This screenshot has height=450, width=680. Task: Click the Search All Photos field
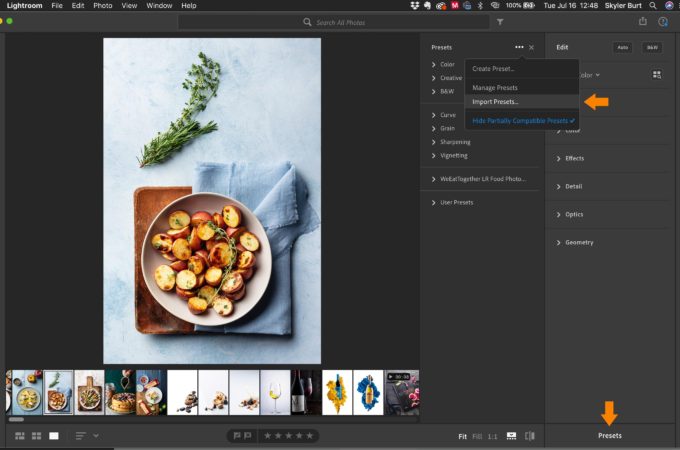tap(334, 22)
